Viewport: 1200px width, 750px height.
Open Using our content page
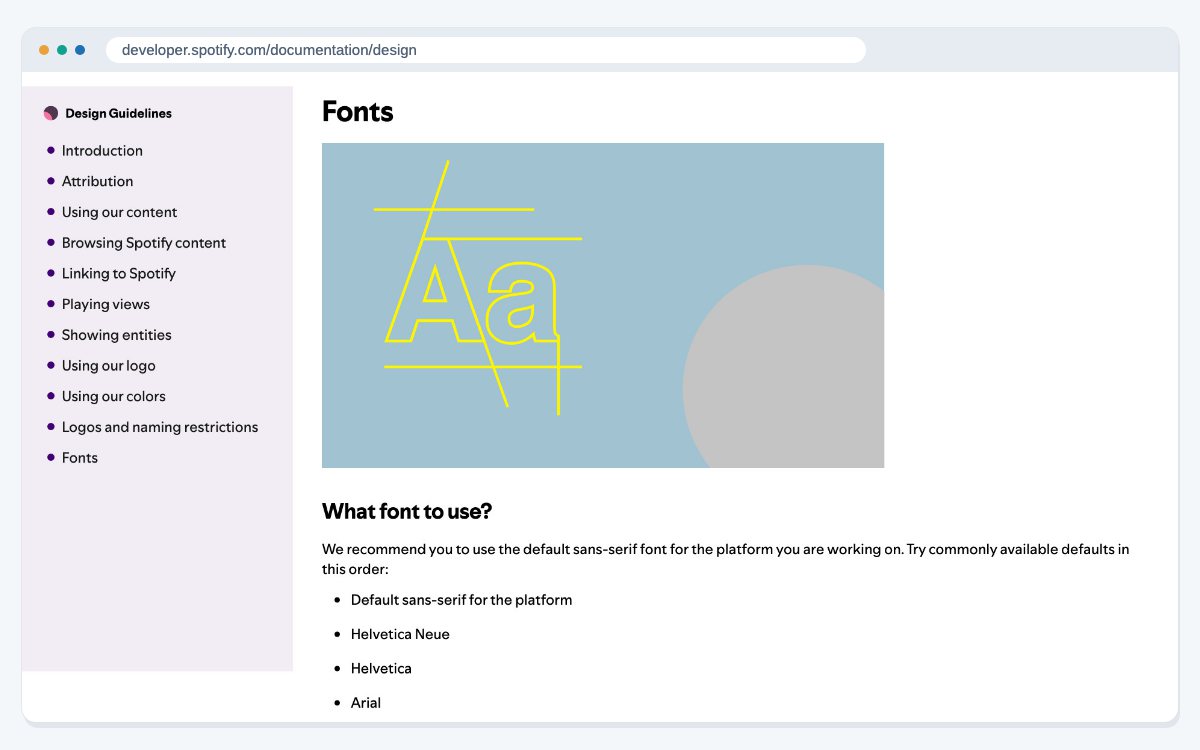tap(119, 212)
